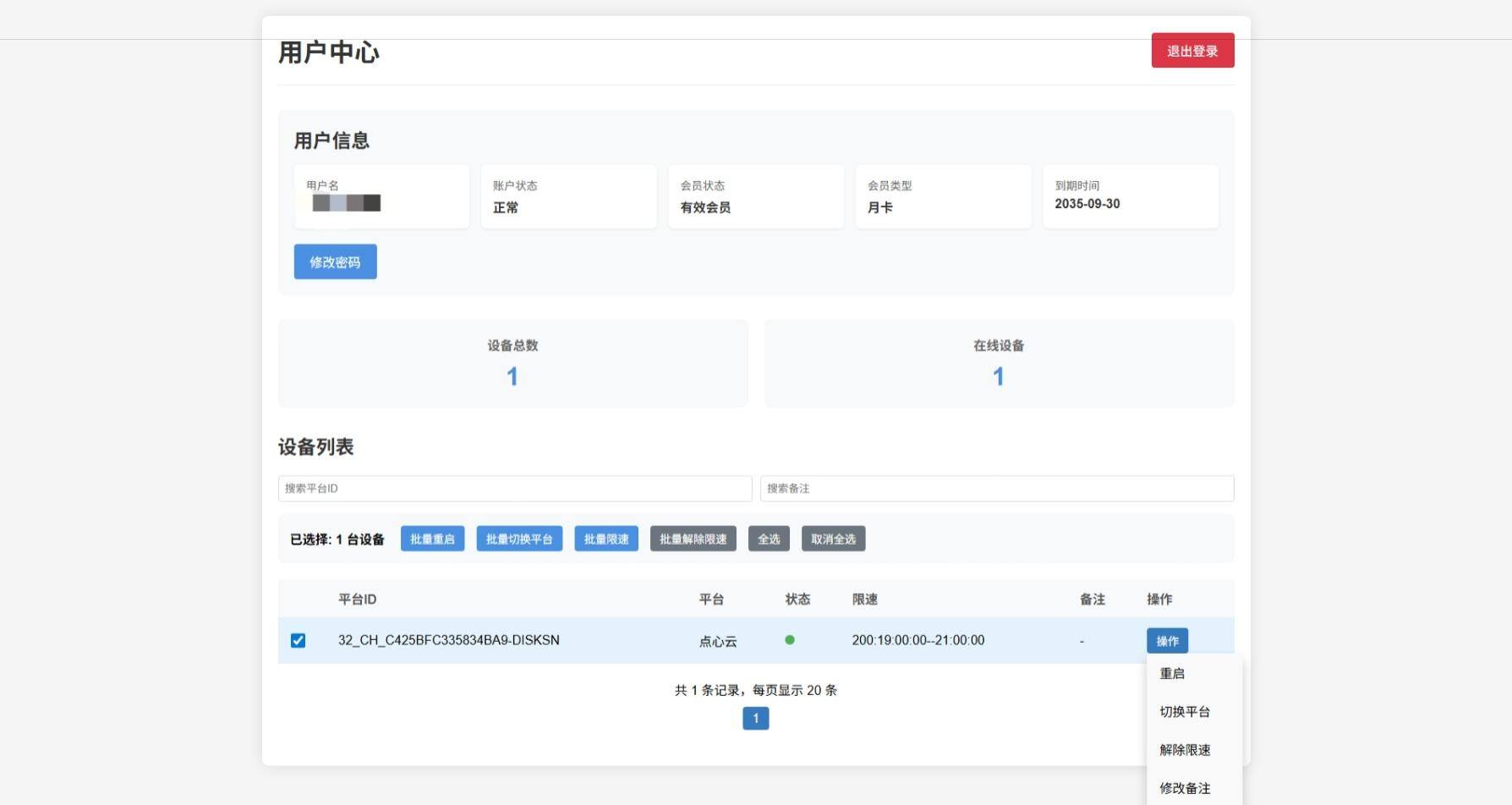Focus the 搜索备注 search field

[x=996, y=489]
